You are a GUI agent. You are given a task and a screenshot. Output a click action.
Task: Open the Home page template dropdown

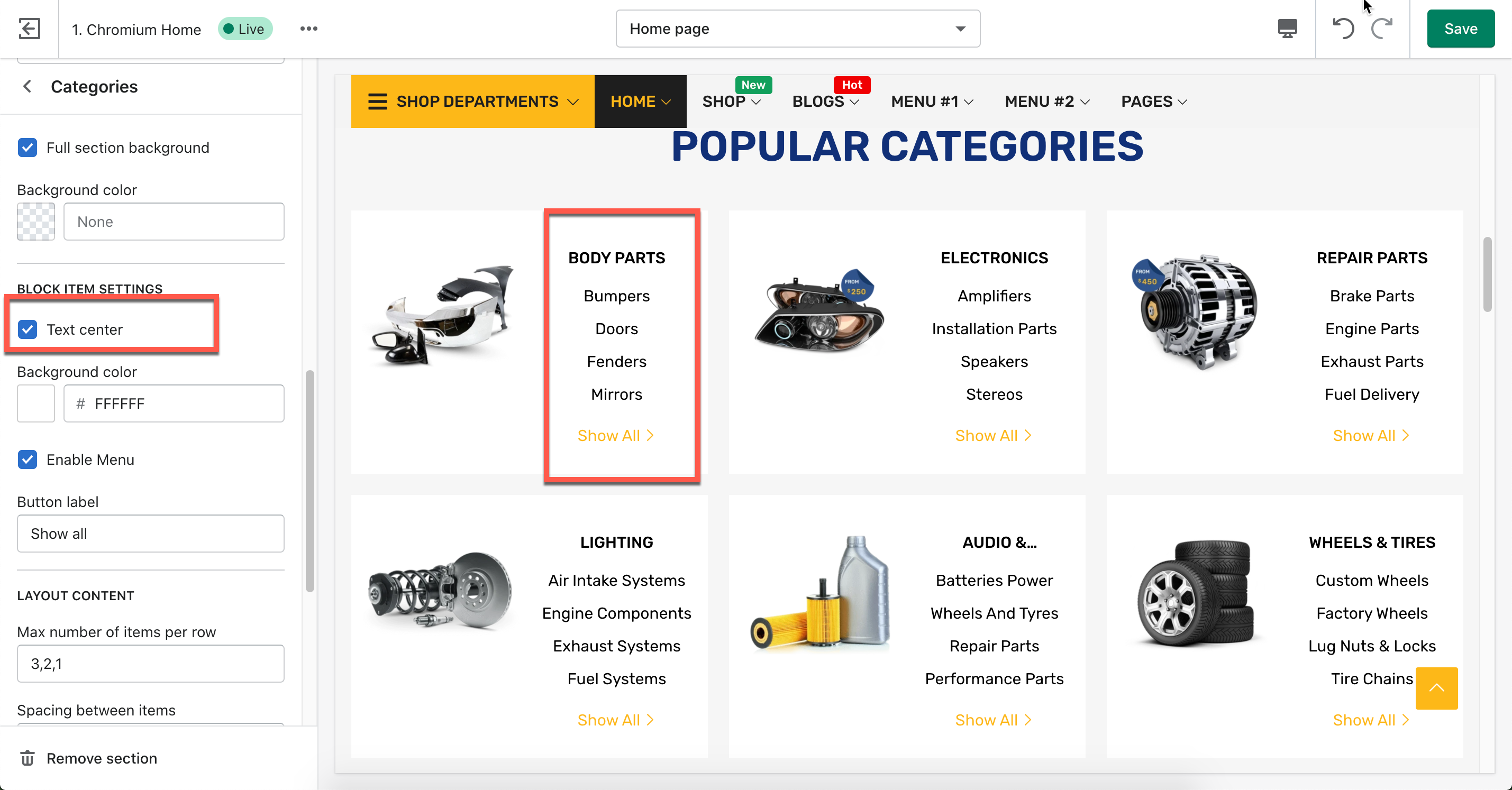coord(797,29)
